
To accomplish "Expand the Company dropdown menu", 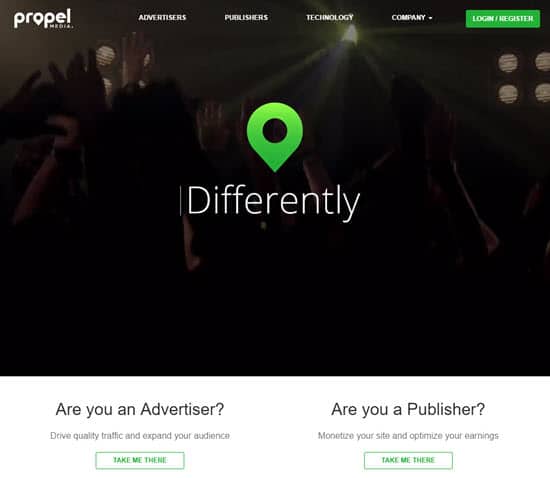I will click(412, 18).
